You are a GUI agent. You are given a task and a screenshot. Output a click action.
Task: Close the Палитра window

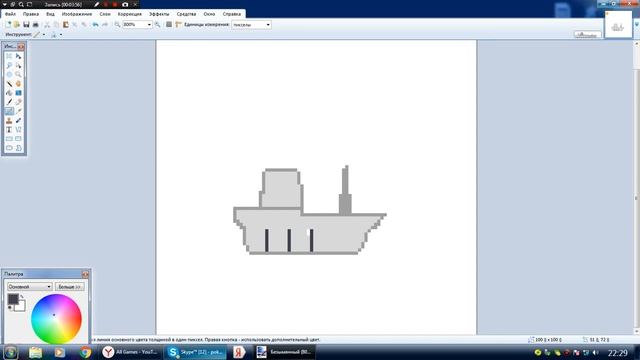[85, 274]
